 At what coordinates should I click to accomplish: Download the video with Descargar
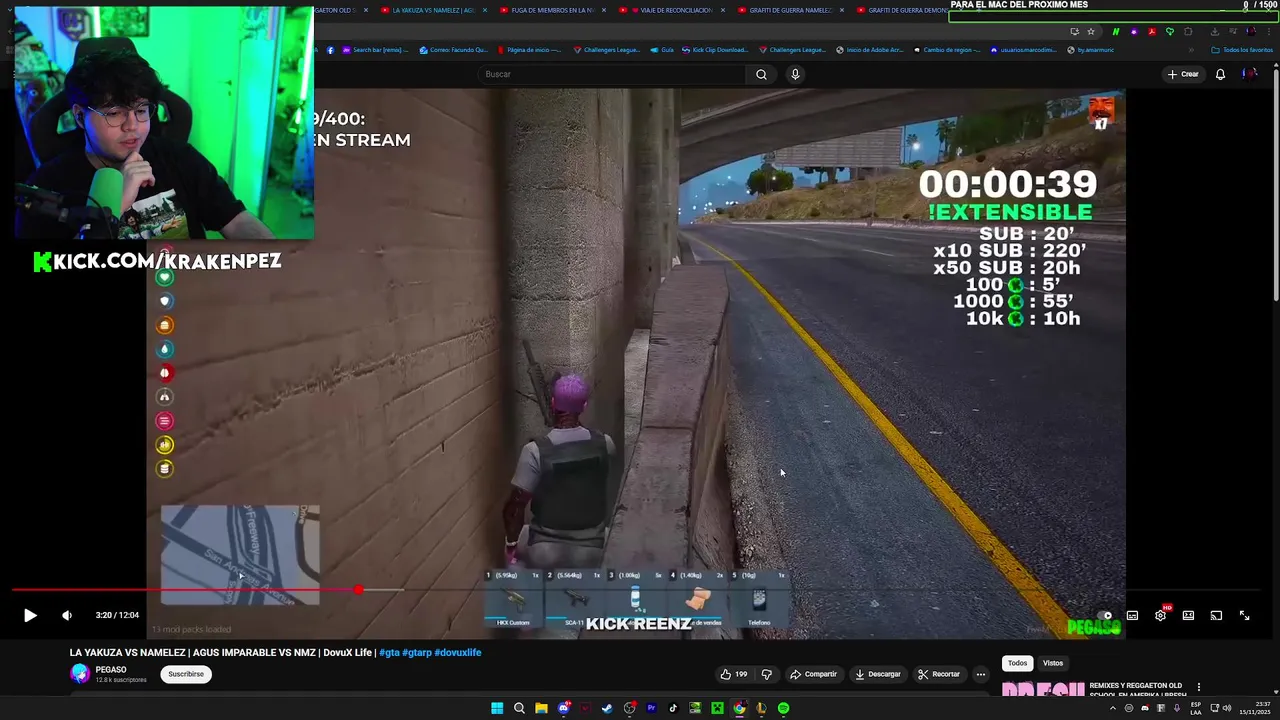(x=877, y=674)
